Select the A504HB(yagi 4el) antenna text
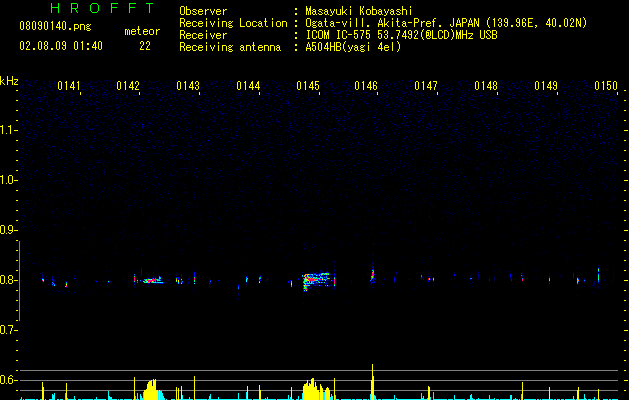This screenshot has height=400, width=629. point(353,47)
